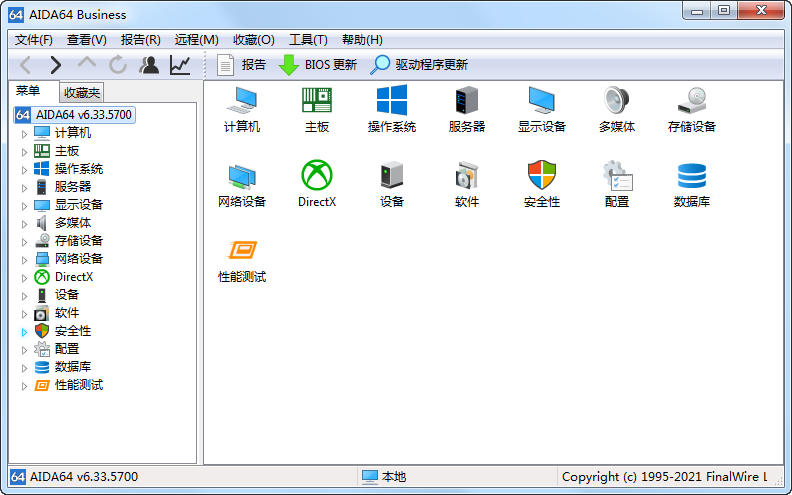This screenshot has width=792, height=495.
Task: Open the 报告(R) menu
Action: point(140,40)
